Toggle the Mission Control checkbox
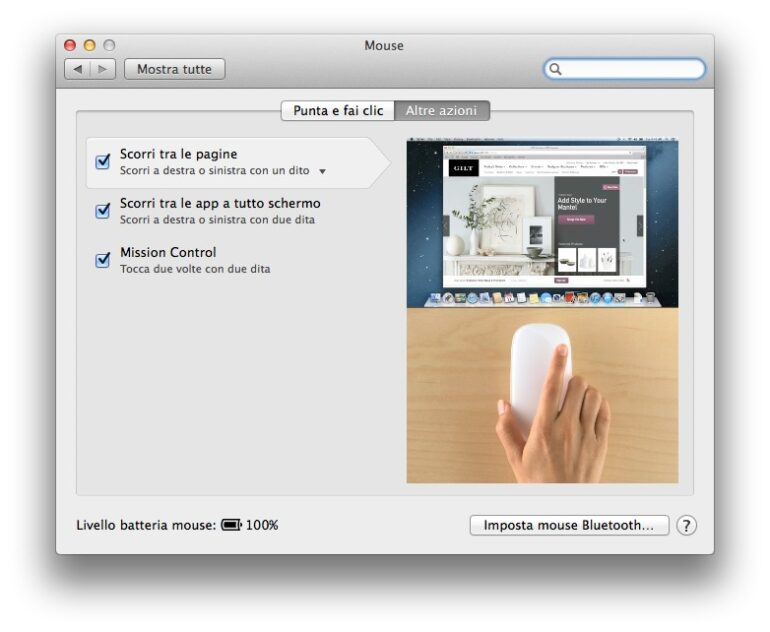The image size is (770, 632). tap(102, 260)
